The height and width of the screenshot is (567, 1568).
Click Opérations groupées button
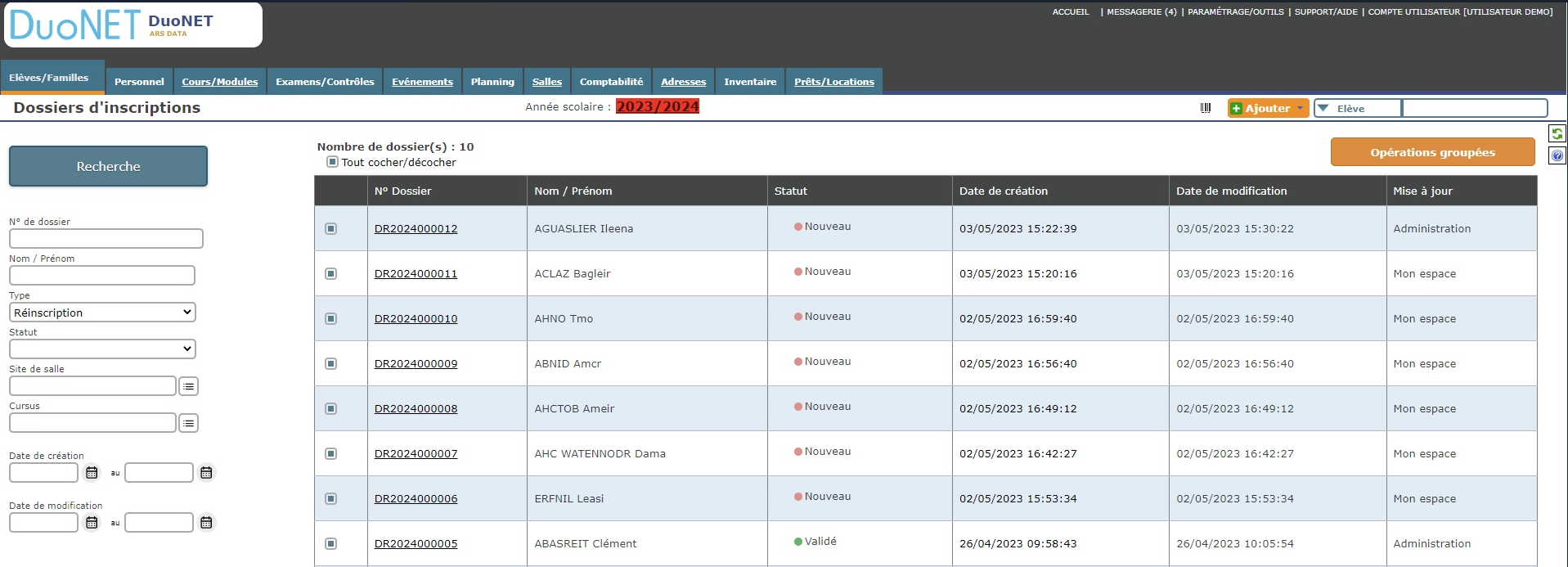tap(1432, 152)
